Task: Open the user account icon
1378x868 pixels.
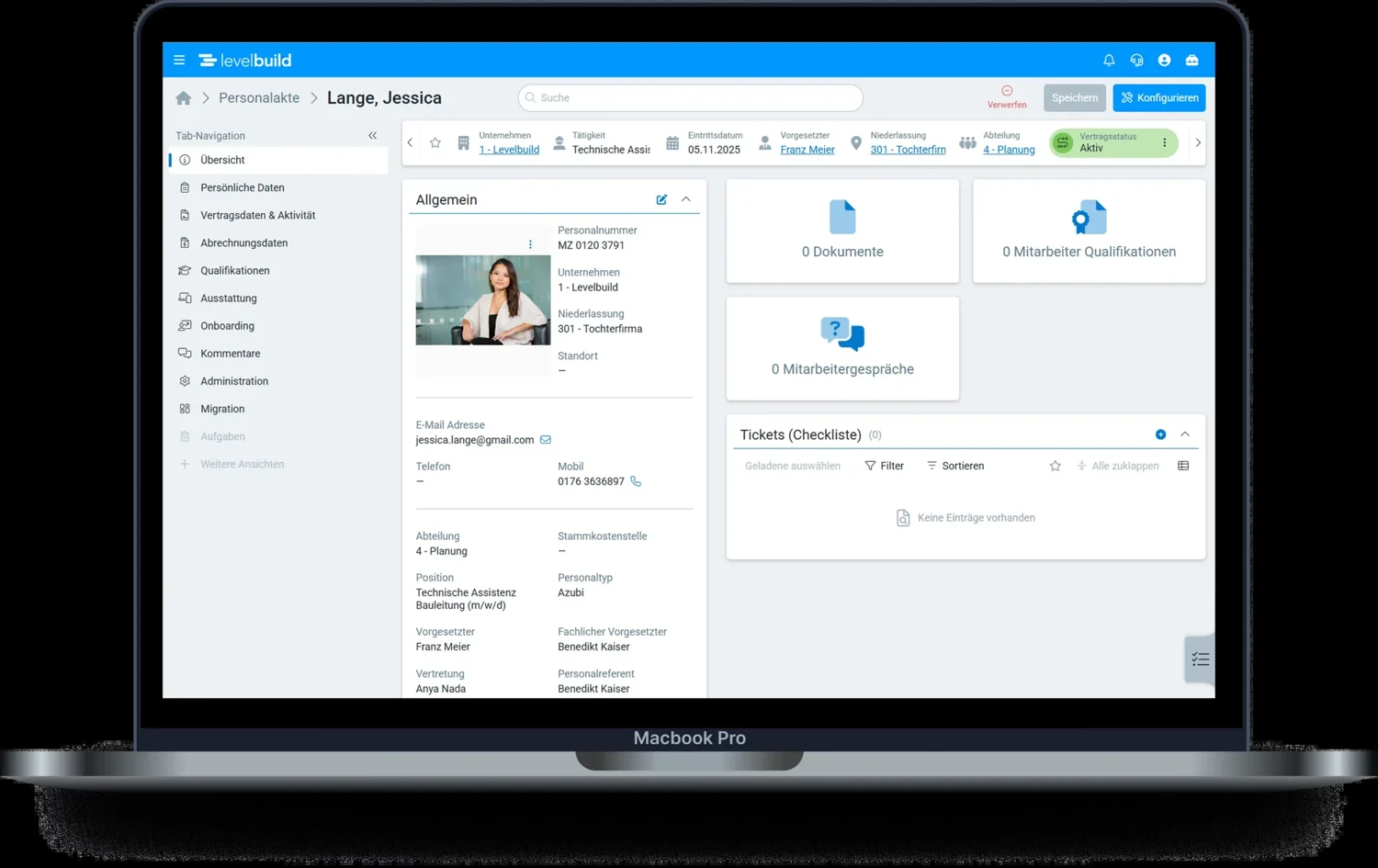Action: [1164, 61]
